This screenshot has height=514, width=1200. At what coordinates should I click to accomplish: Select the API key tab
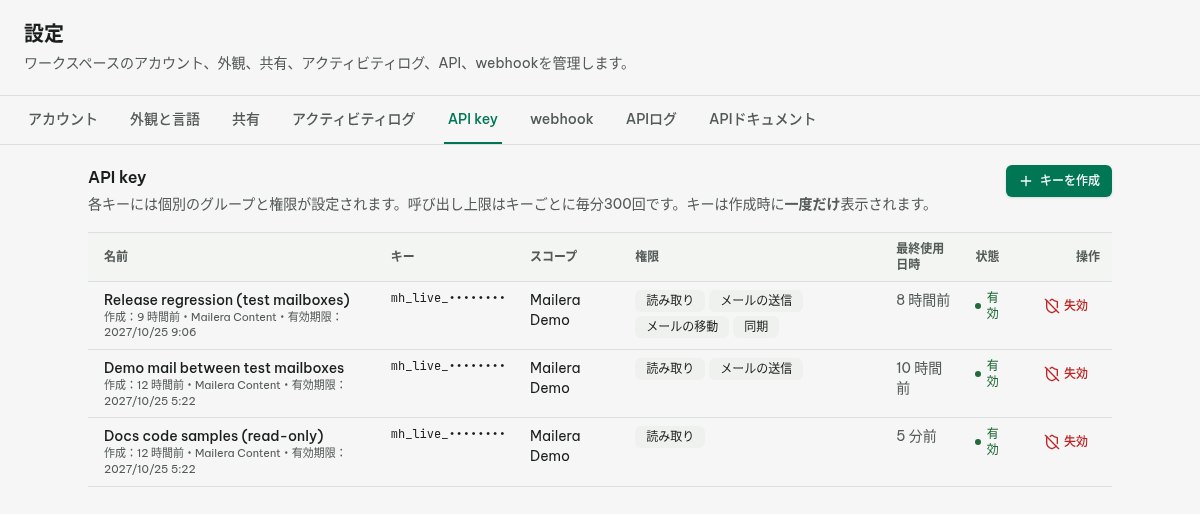[473, 119]
